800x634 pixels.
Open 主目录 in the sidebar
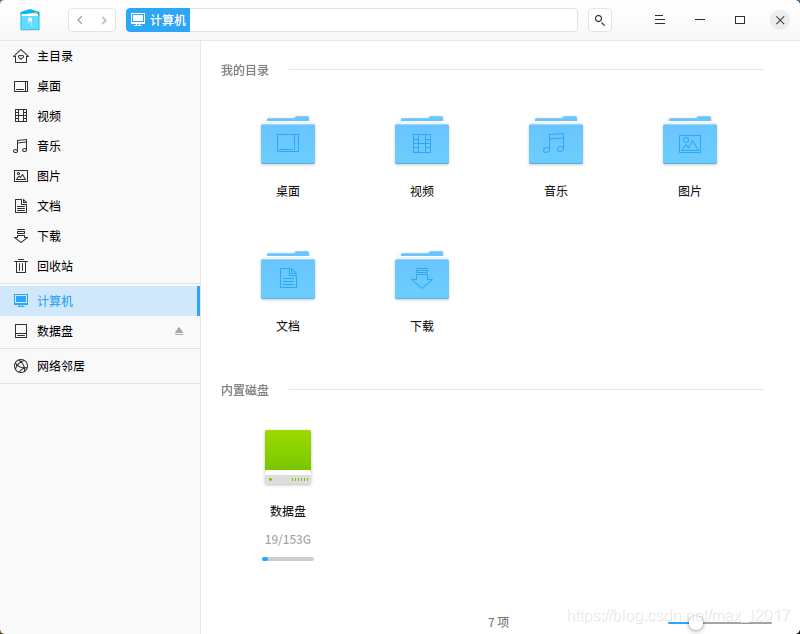pos(100,56)
